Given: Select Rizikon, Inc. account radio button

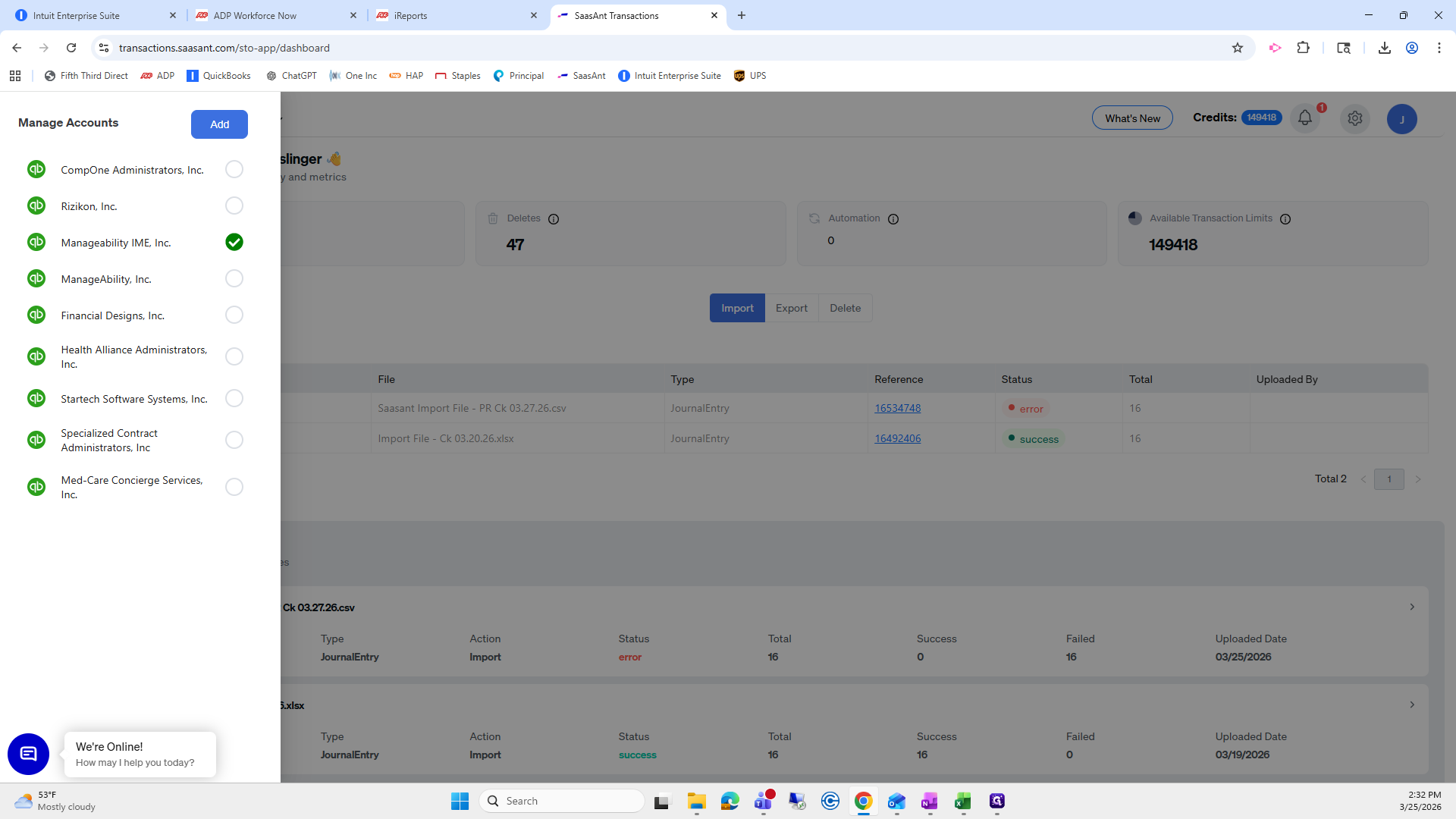Looking at the screenshot, I should click(x=234, y=206).
